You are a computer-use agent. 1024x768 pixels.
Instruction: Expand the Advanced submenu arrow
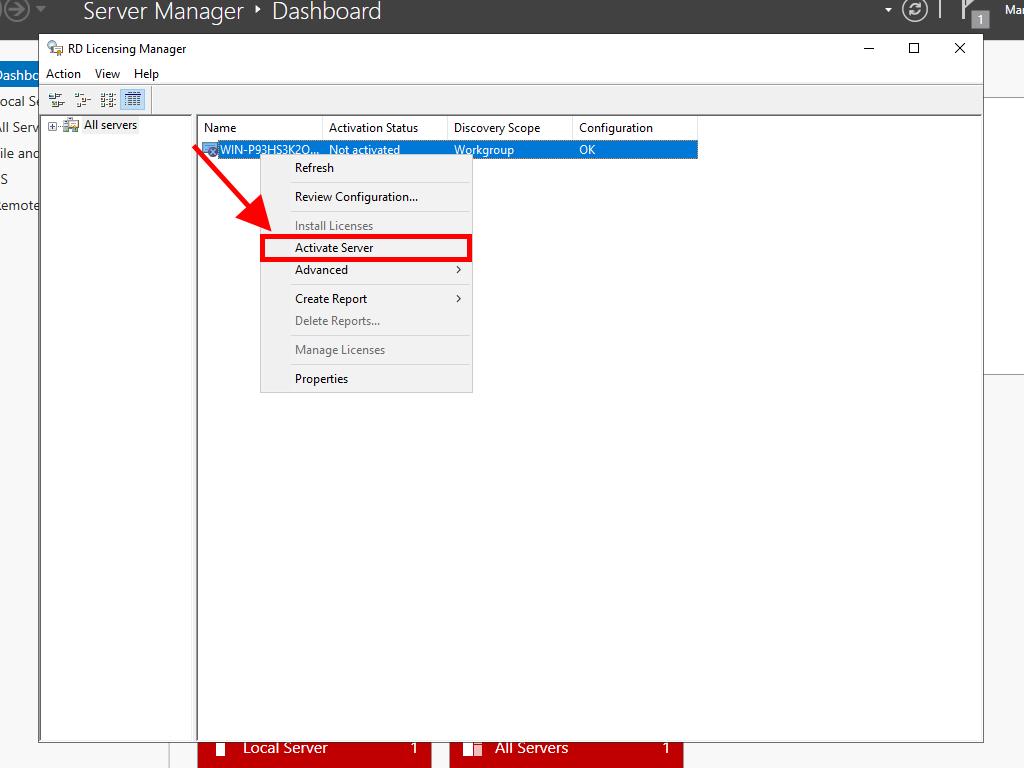tap(458, 270)
